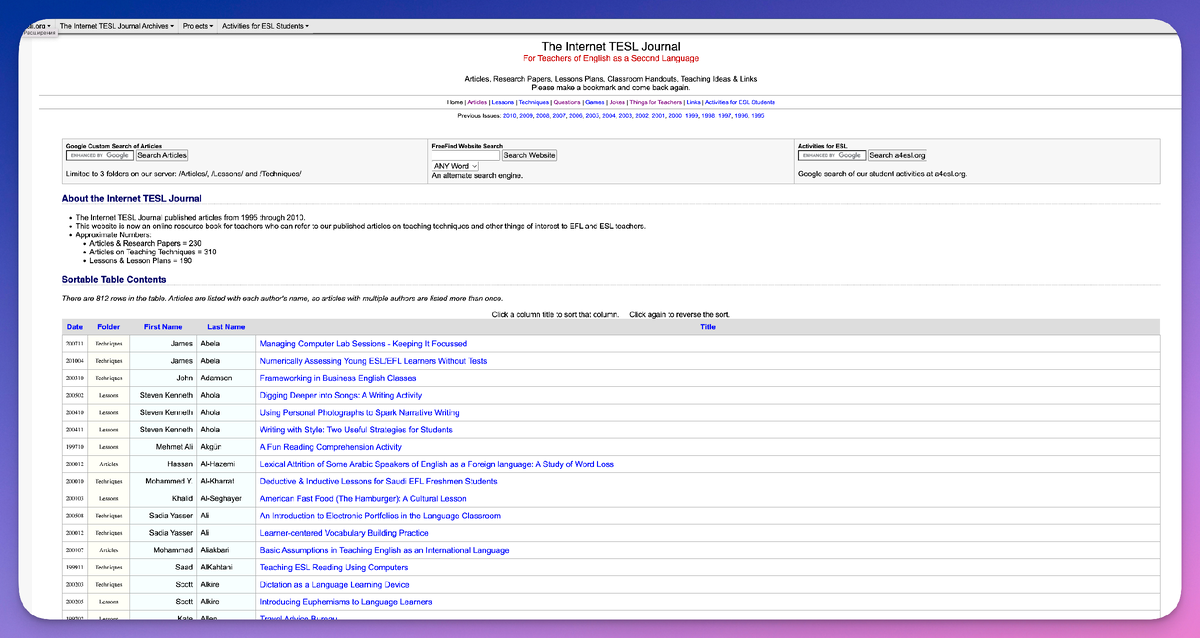The width and height of the screenshot is (1200, 638).
Task: Open the ANY Word search mode dropdown
Action: pos(455,166)
